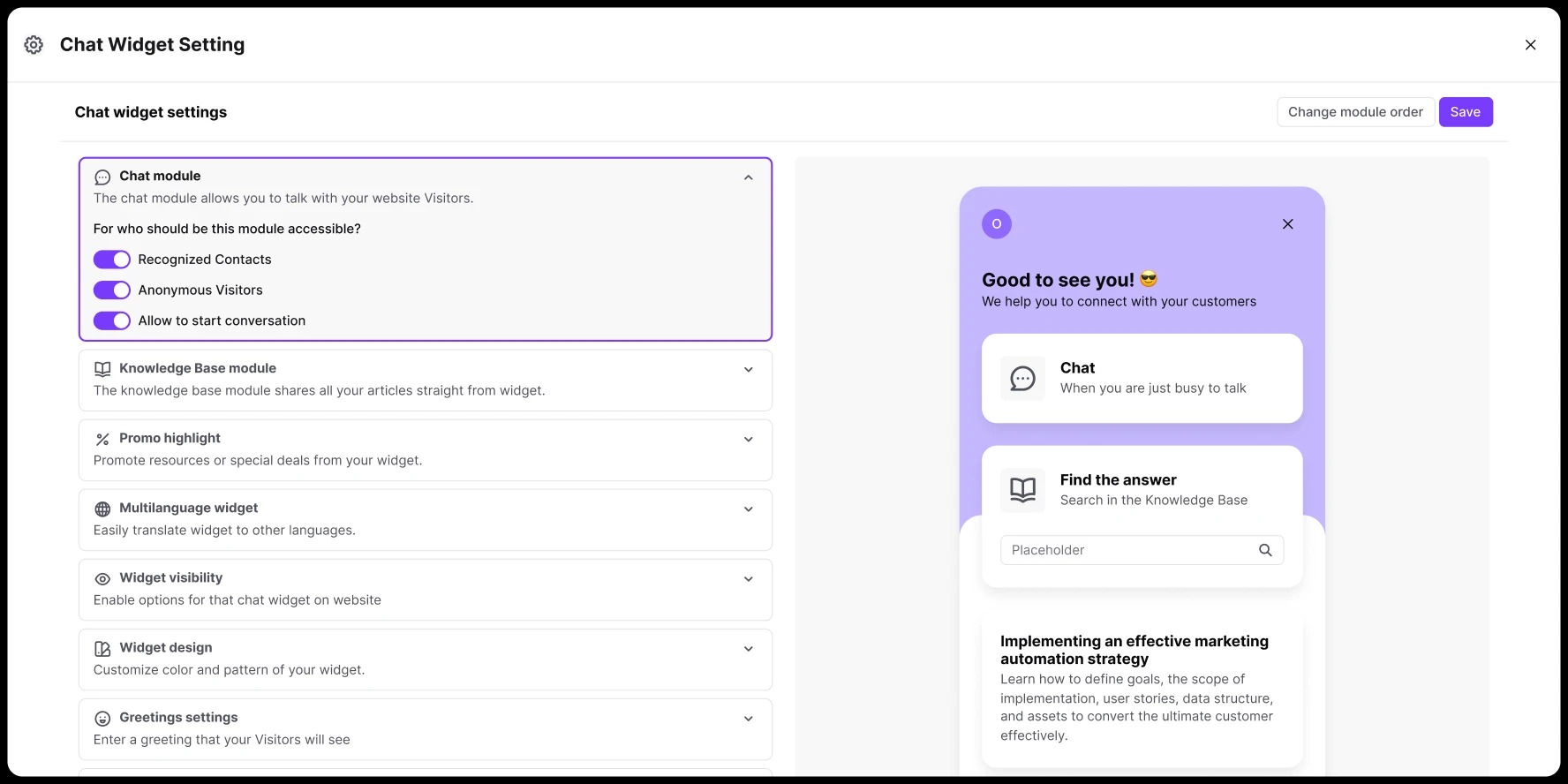The image size is (1568, 784).
Task: Open the Chat card in widget preview
Action: pyautogui.click(x=1142, y=378)
